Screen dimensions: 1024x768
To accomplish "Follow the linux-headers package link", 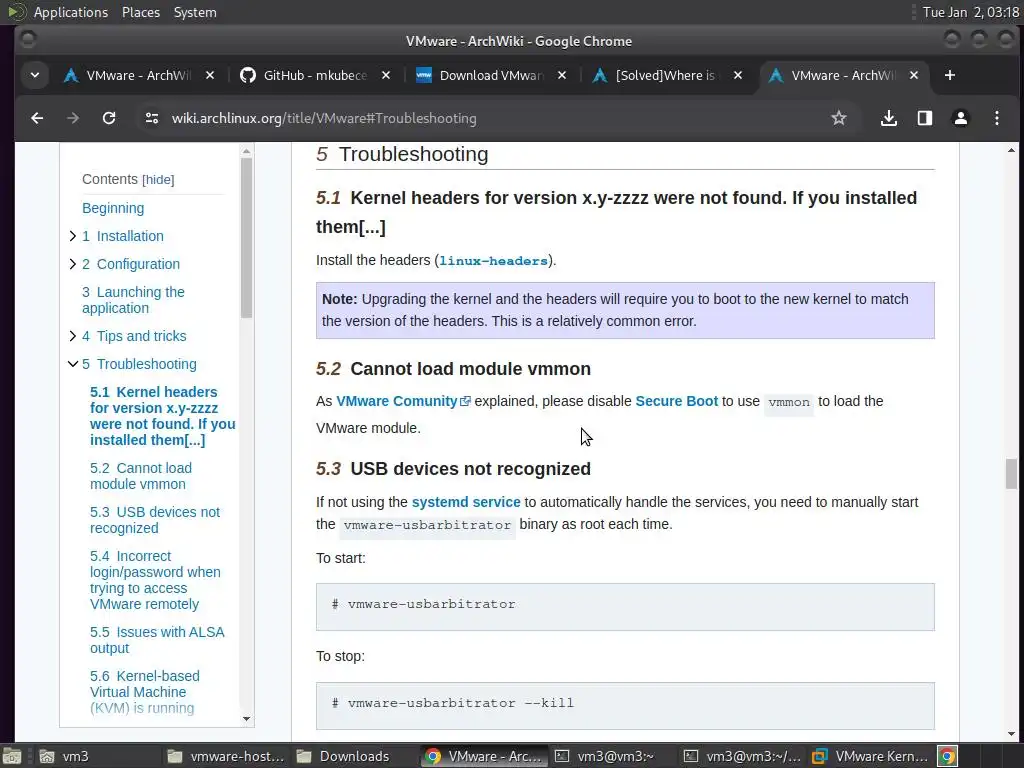I will [x=493, y=261].
